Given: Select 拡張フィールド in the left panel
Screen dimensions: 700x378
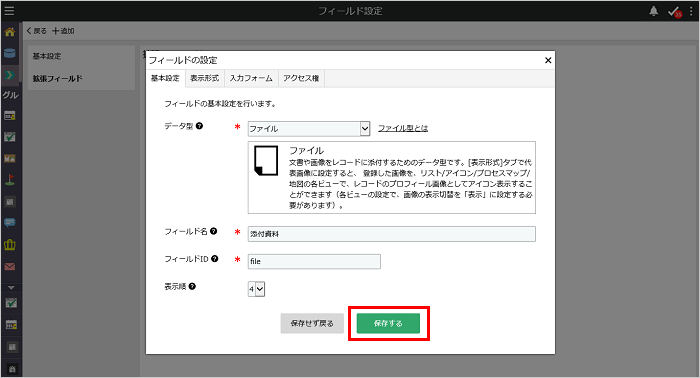Looking at the screenshot, I should (58, 79).
